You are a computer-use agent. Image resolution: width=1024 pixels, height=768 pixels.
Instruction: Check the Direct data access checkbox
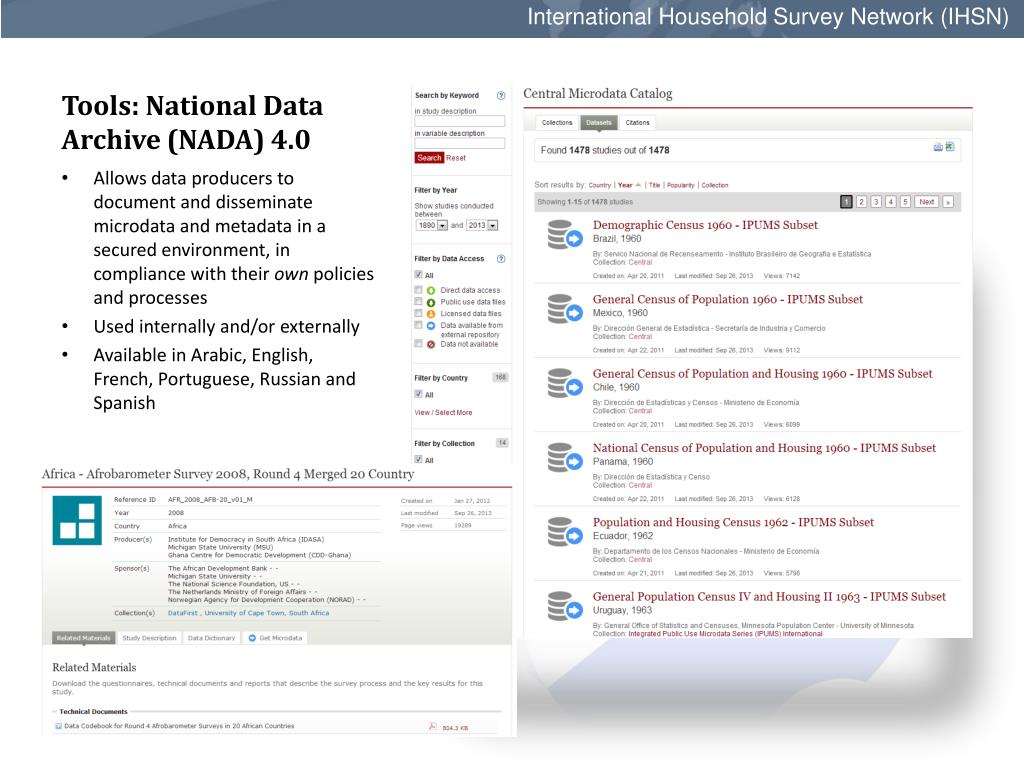click(x=419, y=289)
